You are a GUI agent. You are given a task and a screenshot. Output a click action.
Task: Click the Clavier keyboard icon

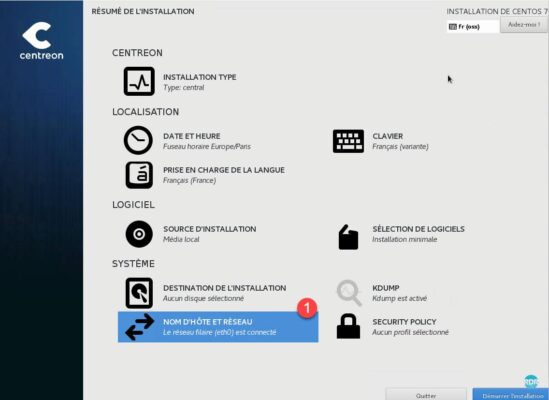pos(348,141)
